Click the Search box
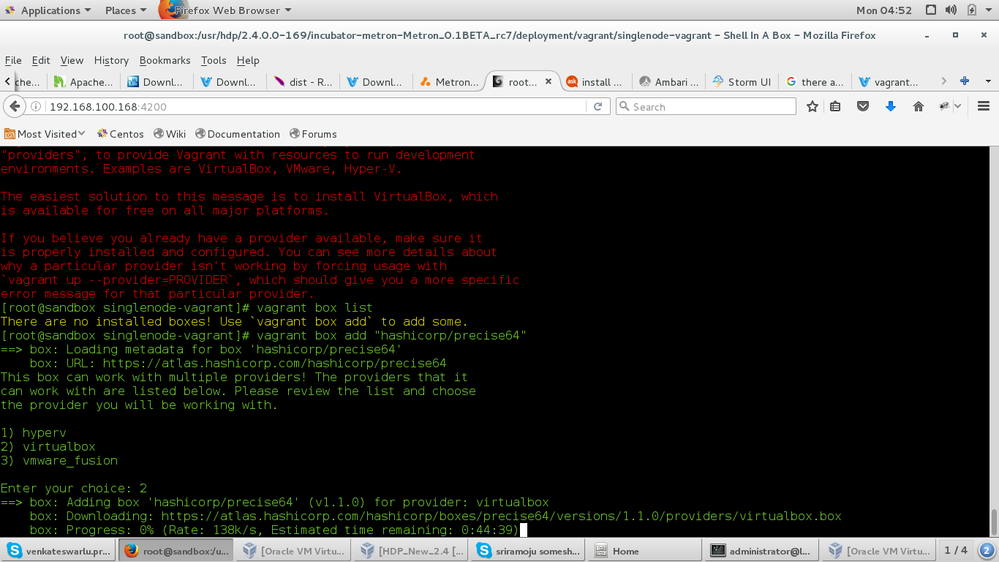 coord(706,106)
